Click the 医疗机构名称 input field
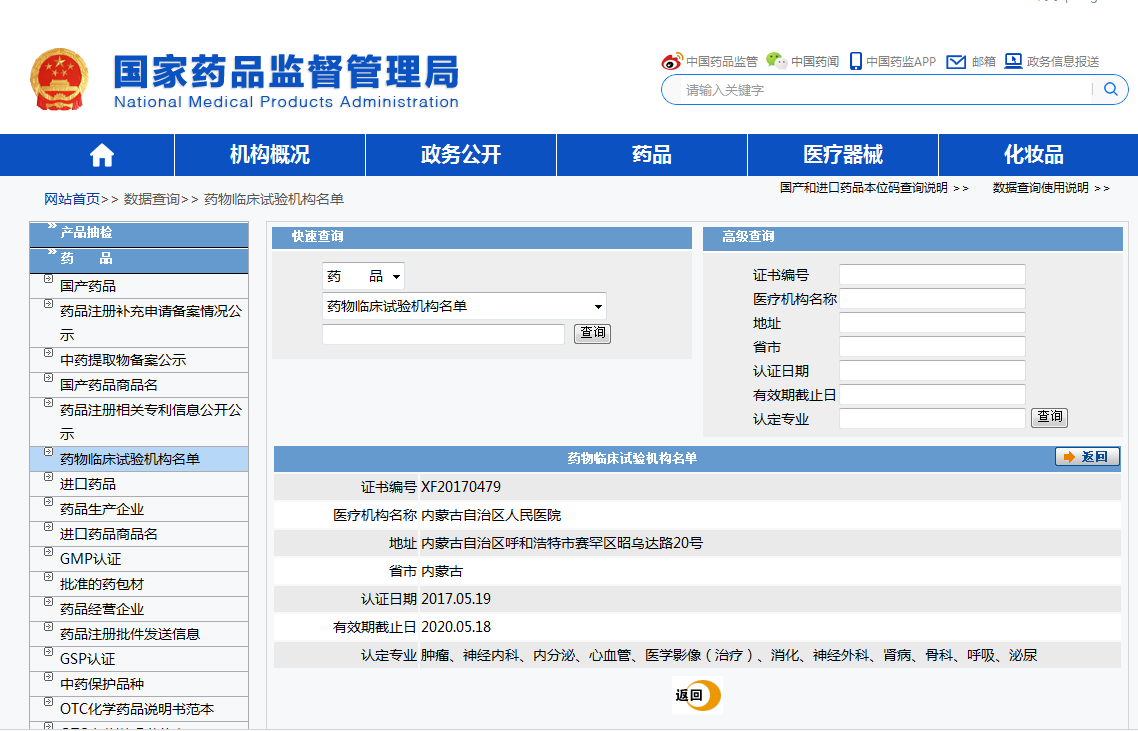The height and width of the screenshot is (731, 1138). 932,298
